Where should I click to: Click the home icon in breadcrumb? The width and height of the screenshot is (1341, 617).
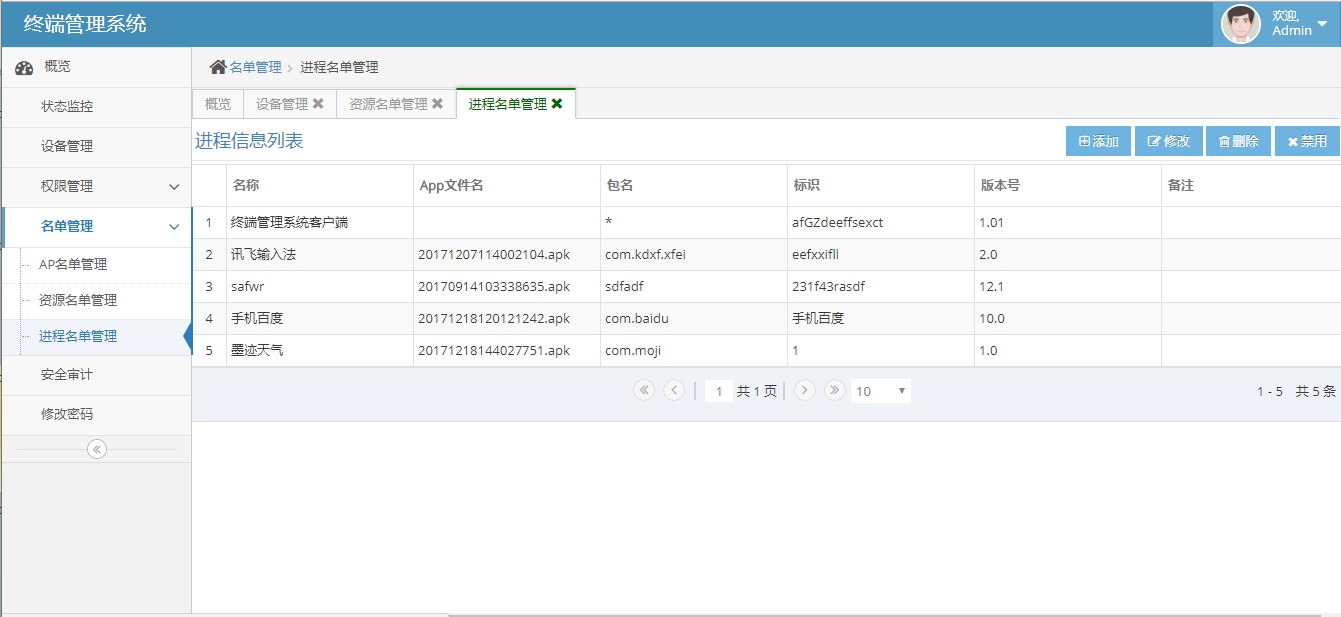[x=218, y=67]
